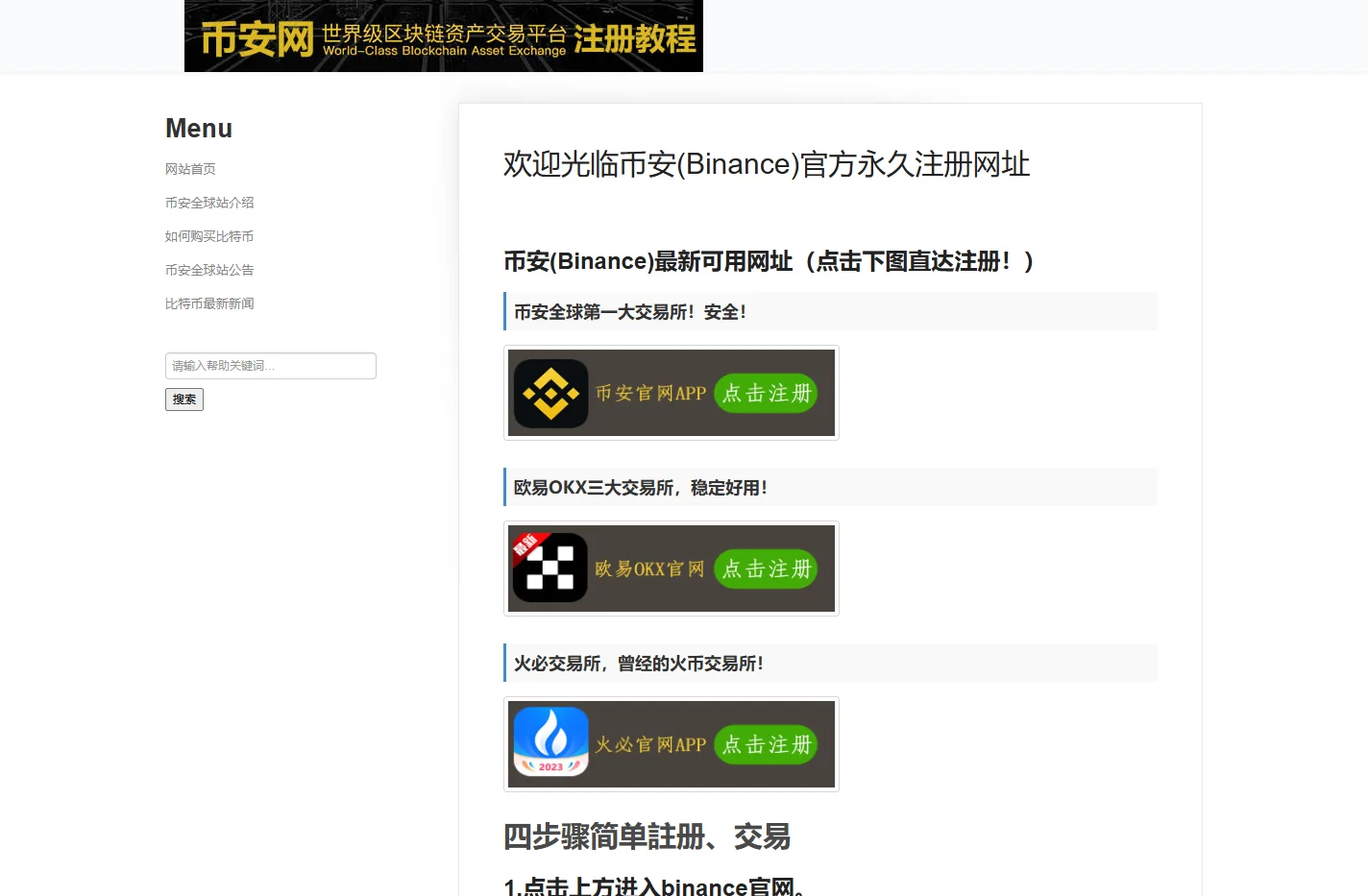This screenshot has height=896, width=1368.
Task: Click 点击注册 on 欧易OKX官网 banner
Action: tap(767, 569)
